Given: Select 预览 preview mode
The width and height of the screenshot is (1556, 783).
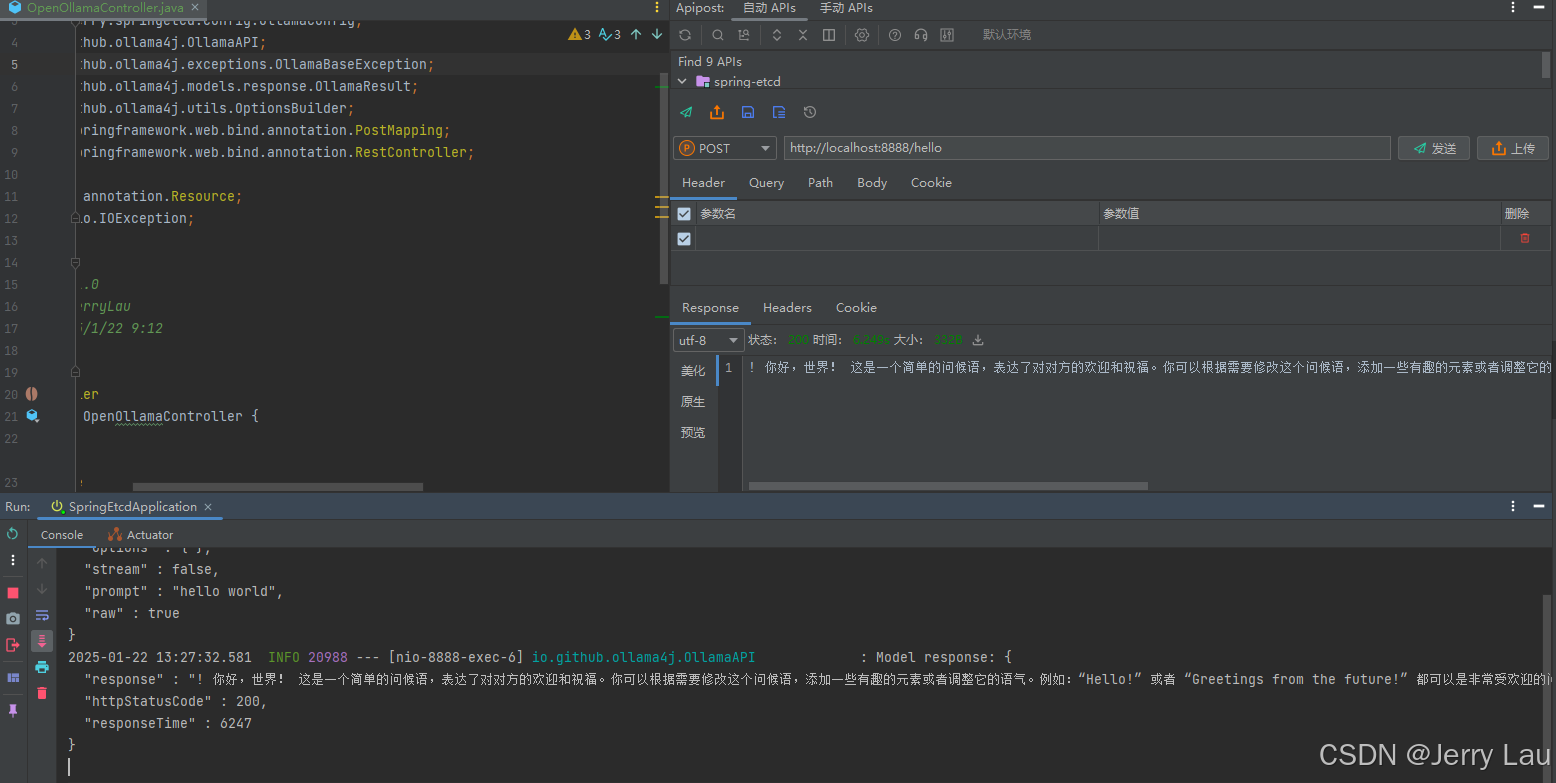Looking at the screenshot, I should coord(693,433).
